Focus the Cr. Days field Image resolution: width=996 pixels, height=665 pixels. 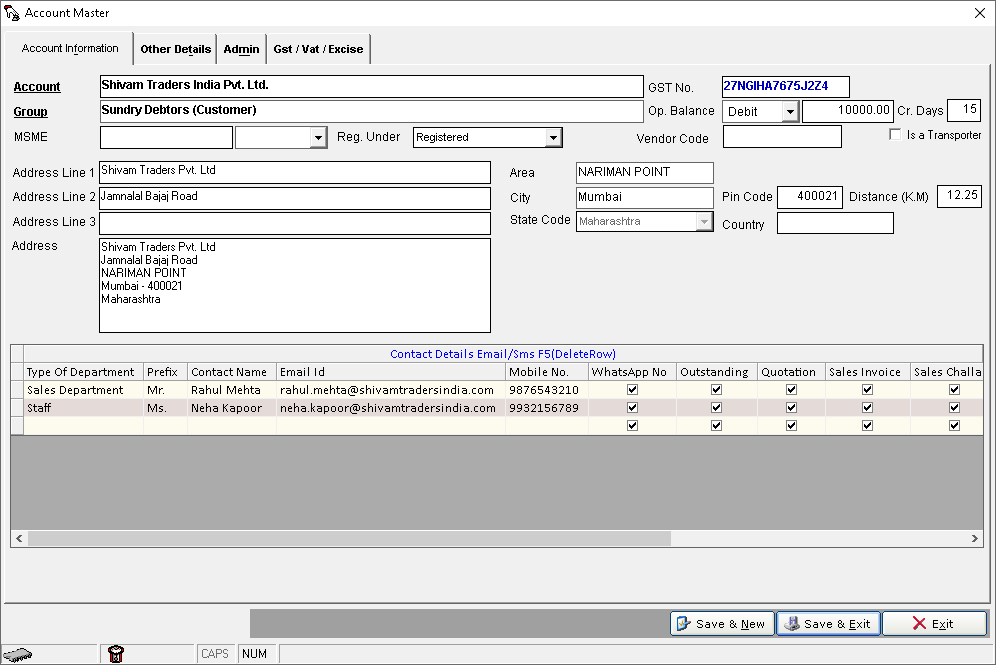tap(964, 110)
